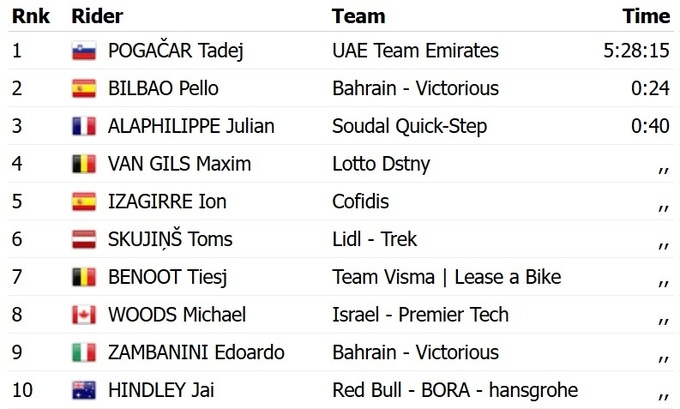Open BILBAO Pello rider link
Viewport: 680px width, 409px height.
coord(163,89)
